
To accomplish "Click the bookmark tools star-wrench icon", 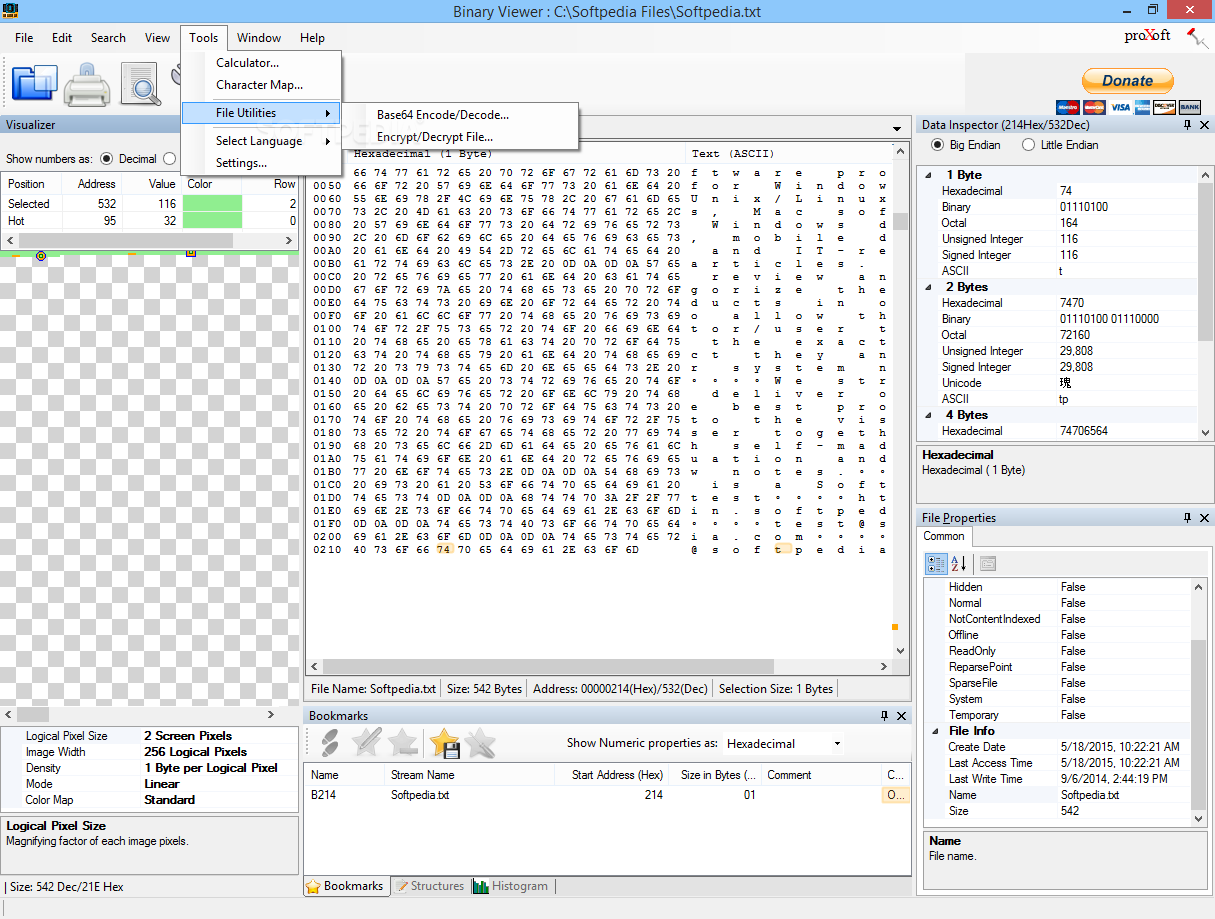I will point(480,742).
